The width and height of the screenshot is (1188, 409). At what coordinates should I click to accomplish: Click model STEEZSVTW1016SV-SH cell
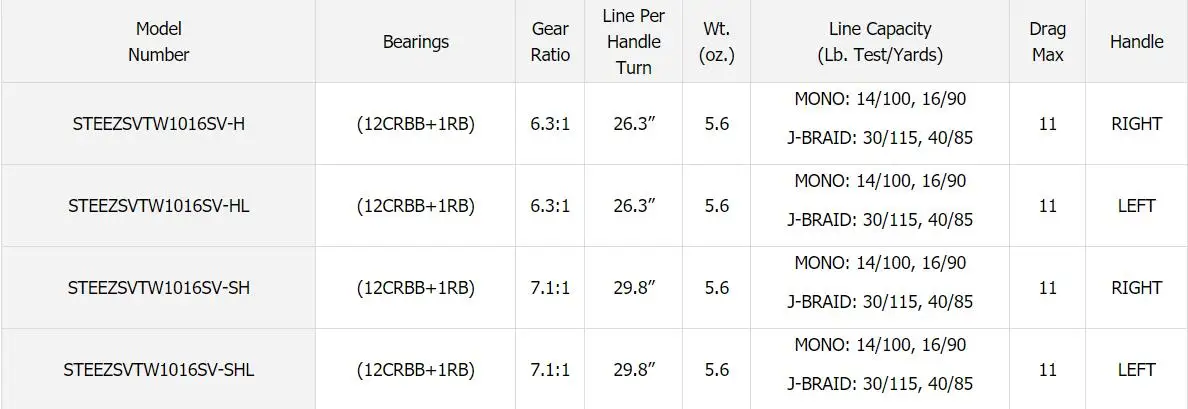pyautogui.click(x=158, y=288)
